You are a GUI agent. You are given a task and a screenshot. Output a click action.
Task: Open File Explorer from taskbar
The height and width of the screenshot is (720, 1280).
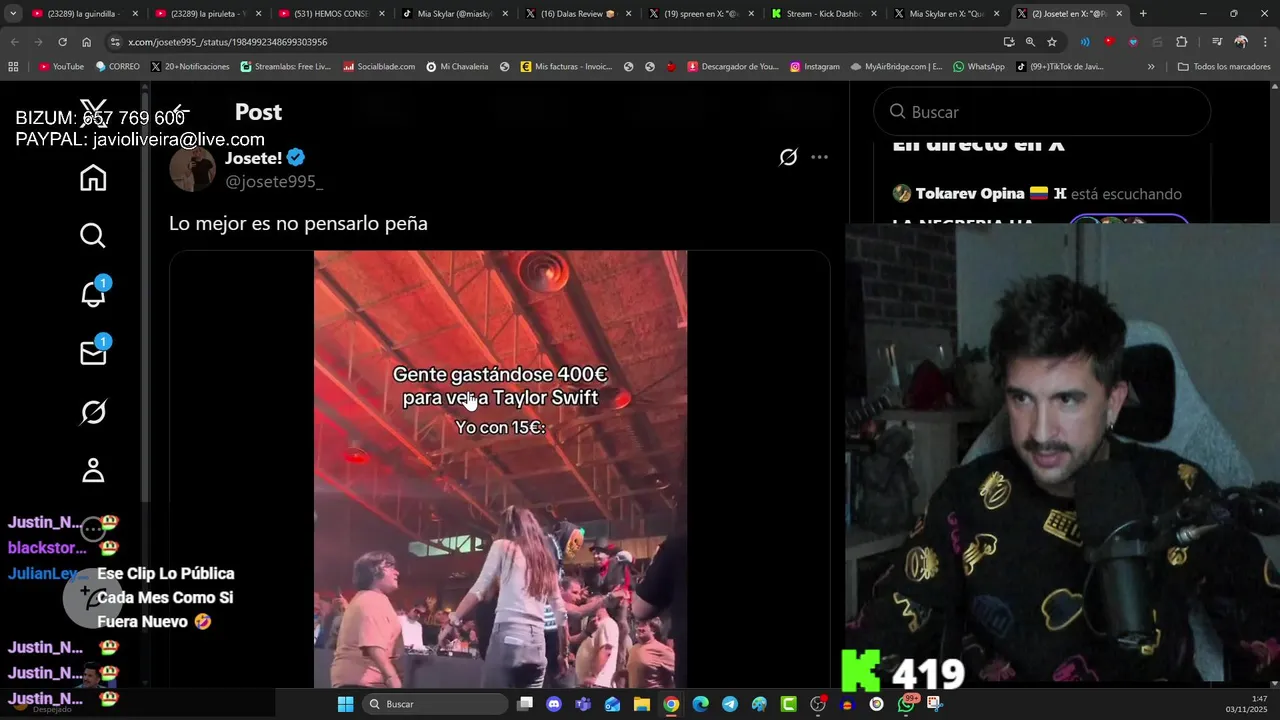[x=642, y=704]
